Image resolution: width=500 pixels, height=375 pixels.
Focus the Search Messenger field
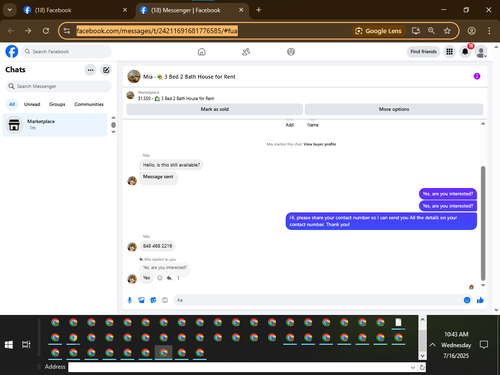pyautogui.click(x=58, y=86)
